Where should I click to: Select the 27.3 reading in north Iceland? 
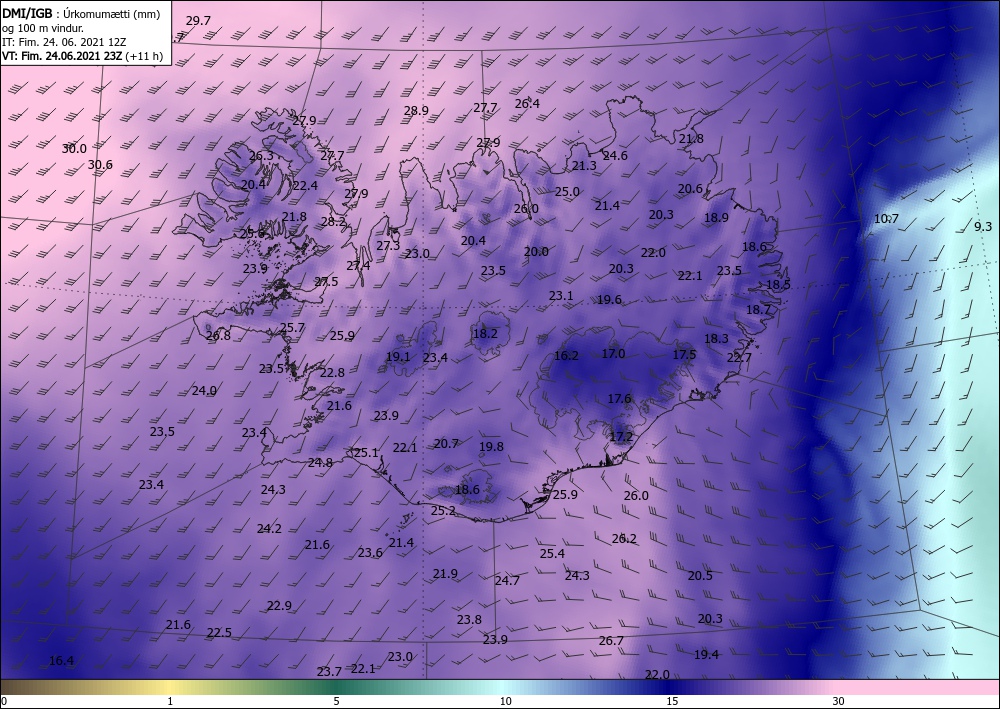388,246
